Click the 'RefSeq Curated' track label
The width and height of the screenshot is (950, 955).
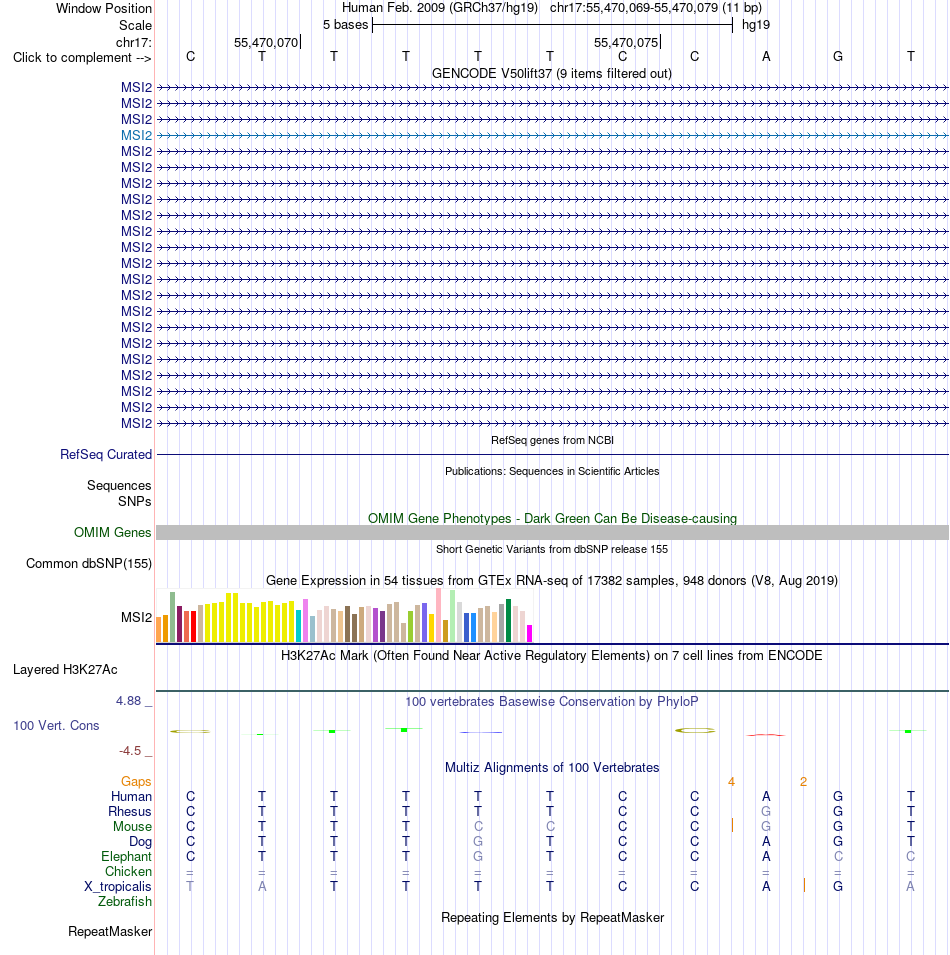tap(106, 454)
